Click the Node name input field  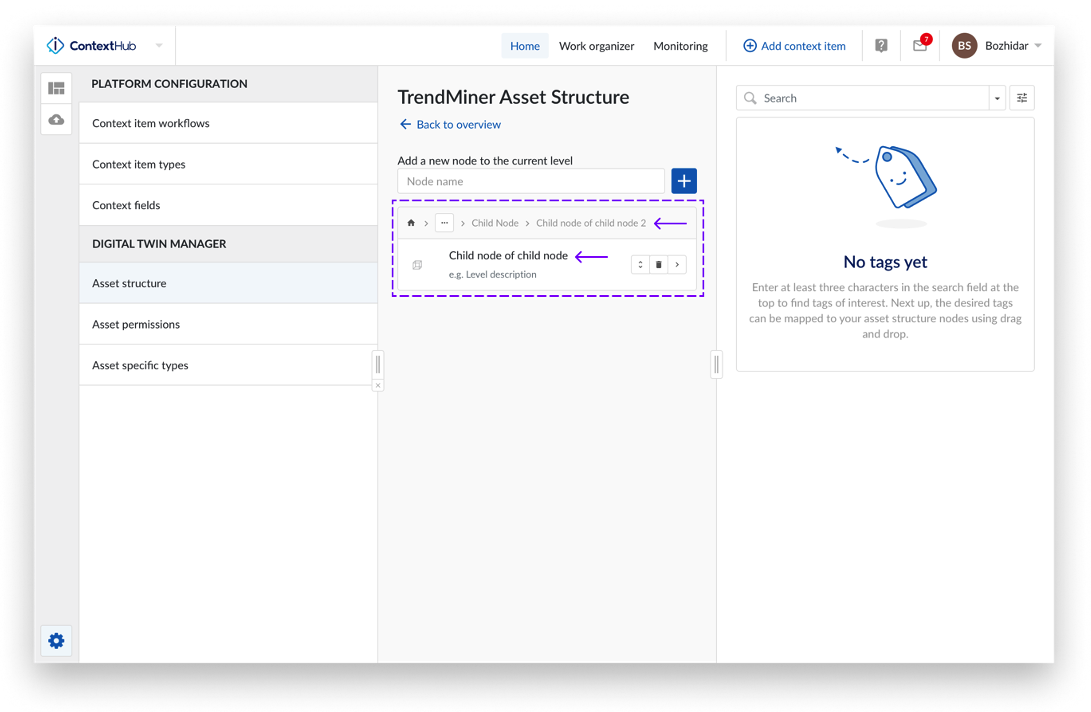(531, 181)
